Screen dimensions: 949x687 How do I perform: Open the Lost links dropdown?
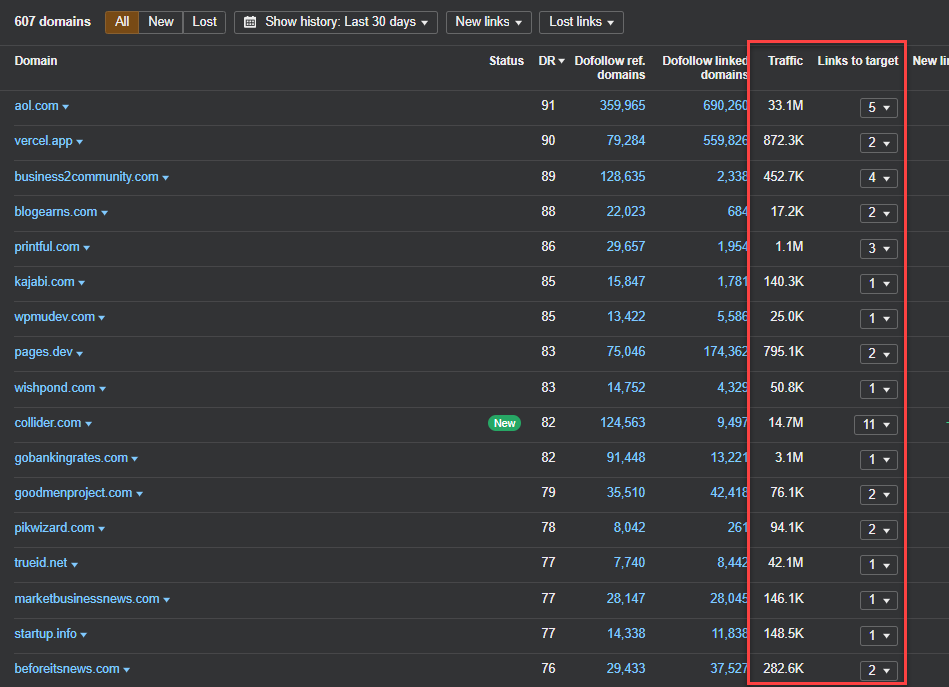point(581,22)
